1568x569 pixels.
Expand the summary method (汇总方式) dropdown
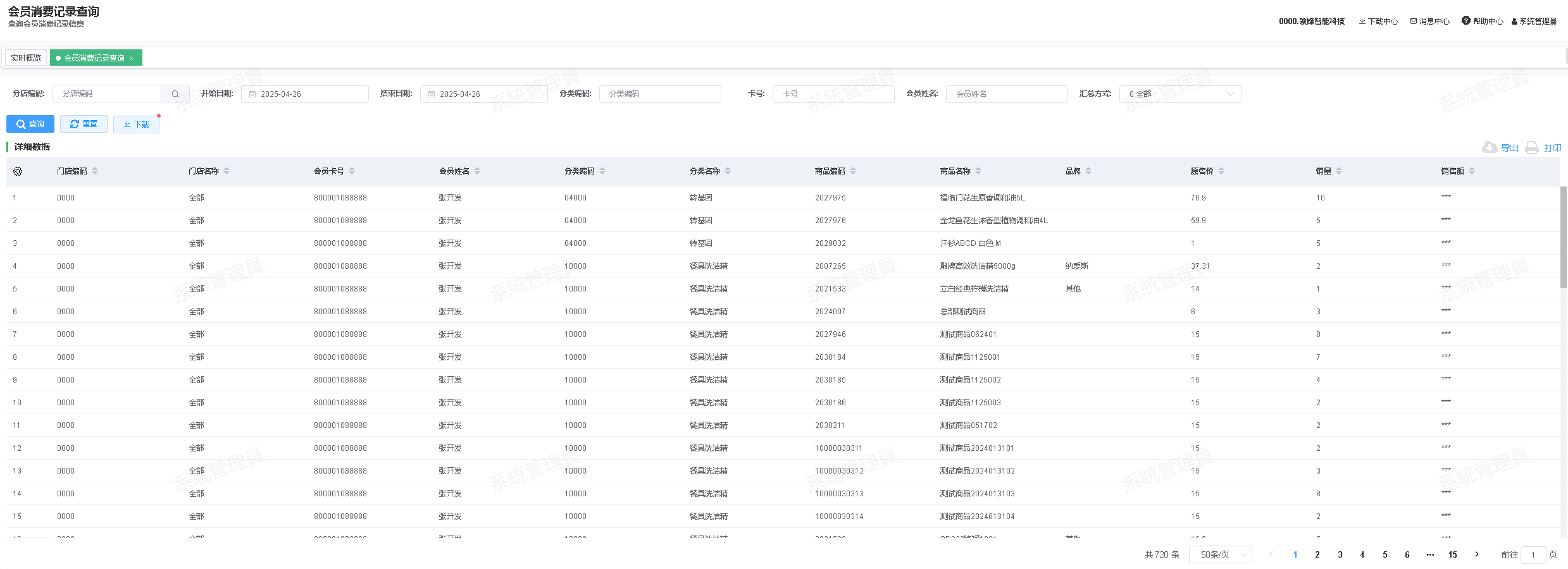point(1179,94)
